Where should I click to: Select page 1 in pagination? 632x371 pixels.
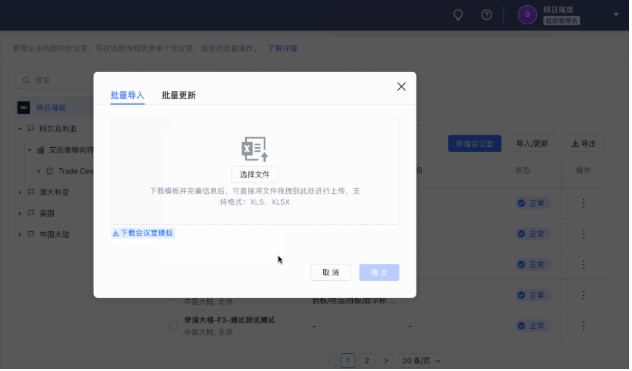click(x=349, y=361)
